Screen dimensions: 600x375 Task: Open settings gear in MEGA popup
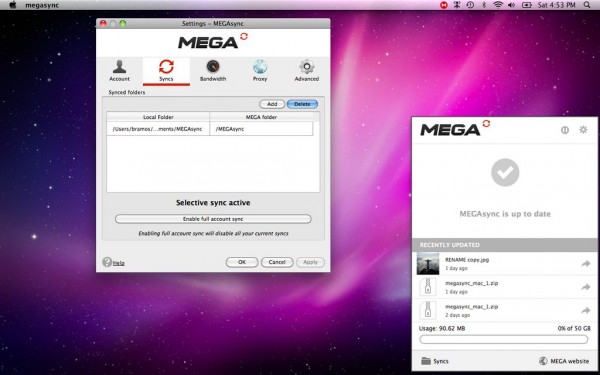(x=583, y=130)
